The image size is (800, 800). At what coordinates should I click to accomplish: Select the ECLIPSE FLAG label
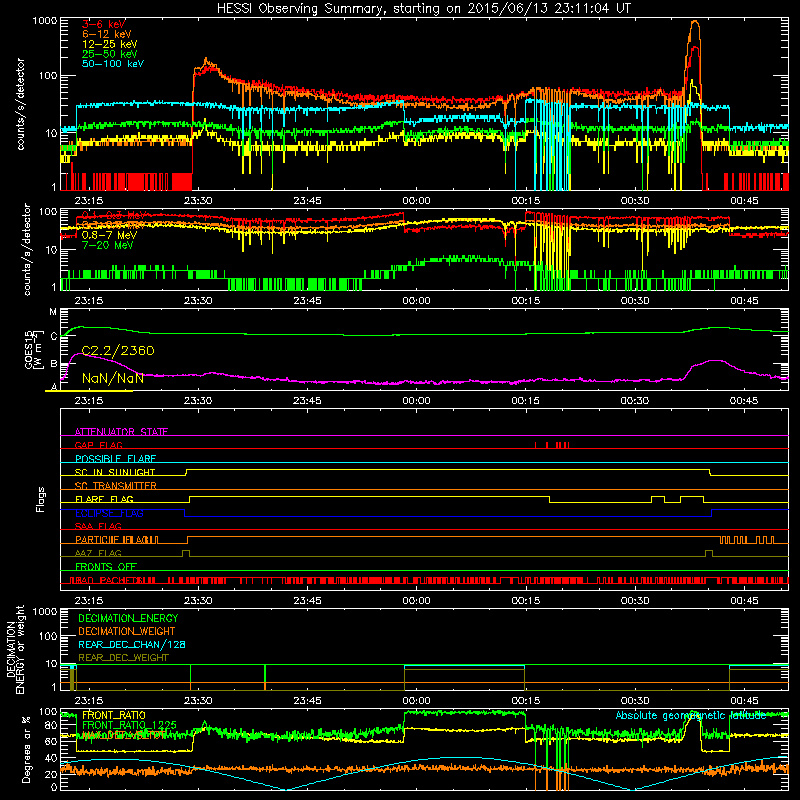pyautogui.click(x=109, y=513)
